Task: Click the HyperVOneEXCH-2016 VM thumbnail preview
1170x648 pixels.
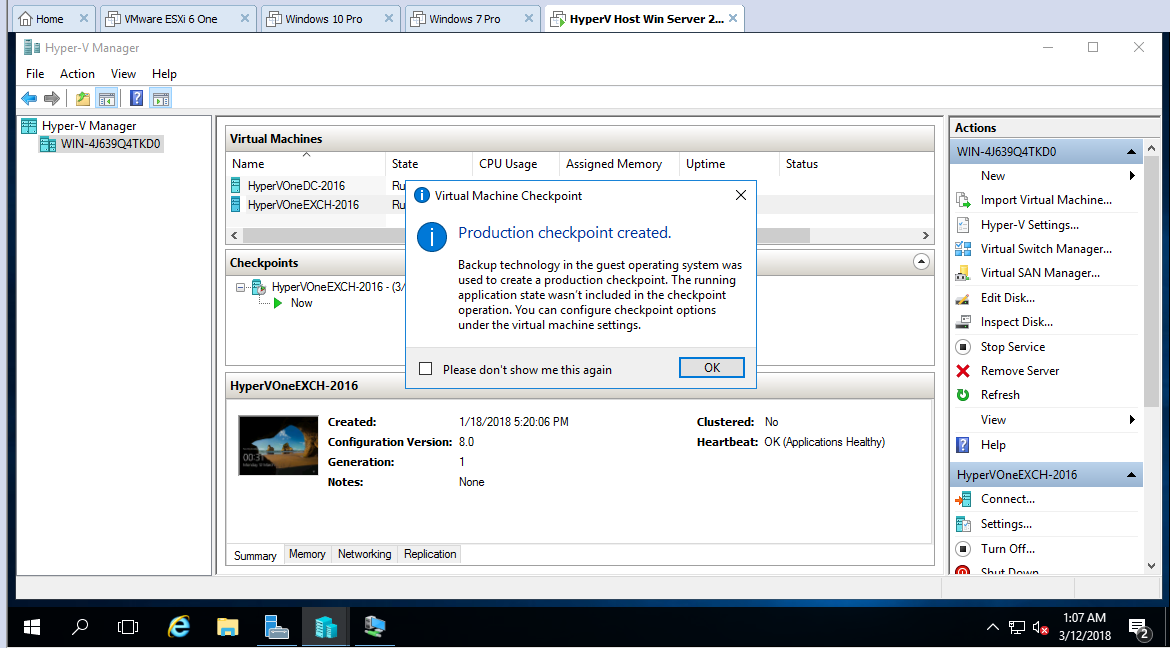Action: coord(278,446)
